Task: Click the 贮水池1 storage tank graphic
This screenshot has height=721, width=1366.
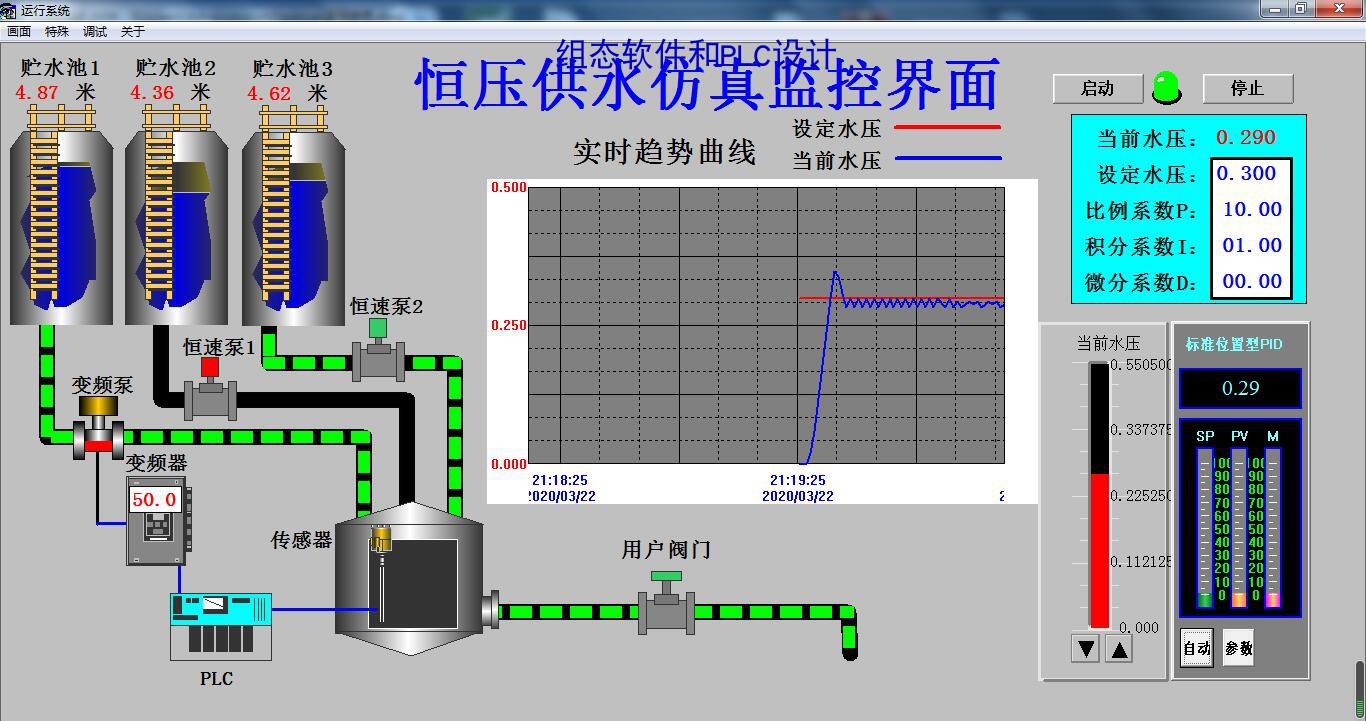Action: click(x=60, y=225)
